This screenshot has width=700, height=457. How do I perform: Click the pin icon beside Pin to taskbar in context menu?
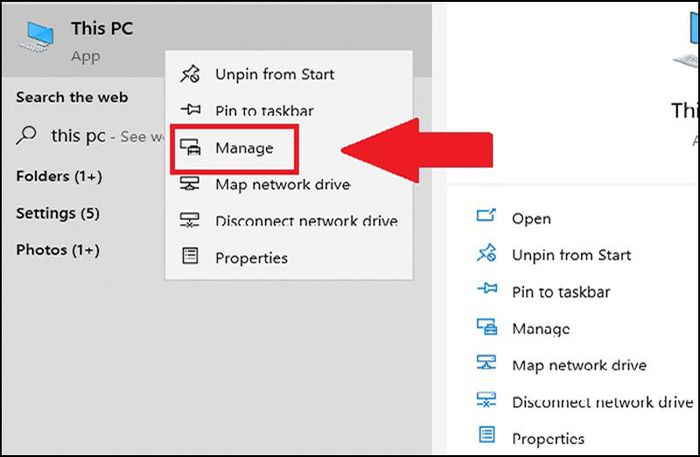coord(191,109)
